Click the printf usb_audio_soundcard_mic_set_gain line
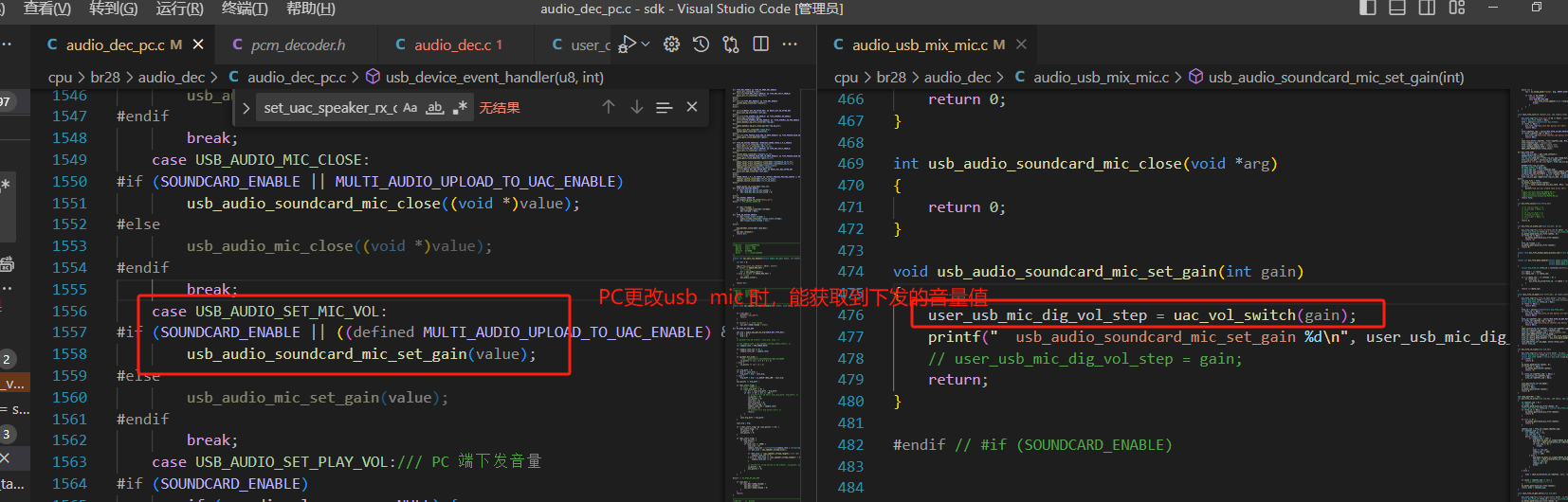Viewport: 1568px width, 502px height. tap(1217, 337)
